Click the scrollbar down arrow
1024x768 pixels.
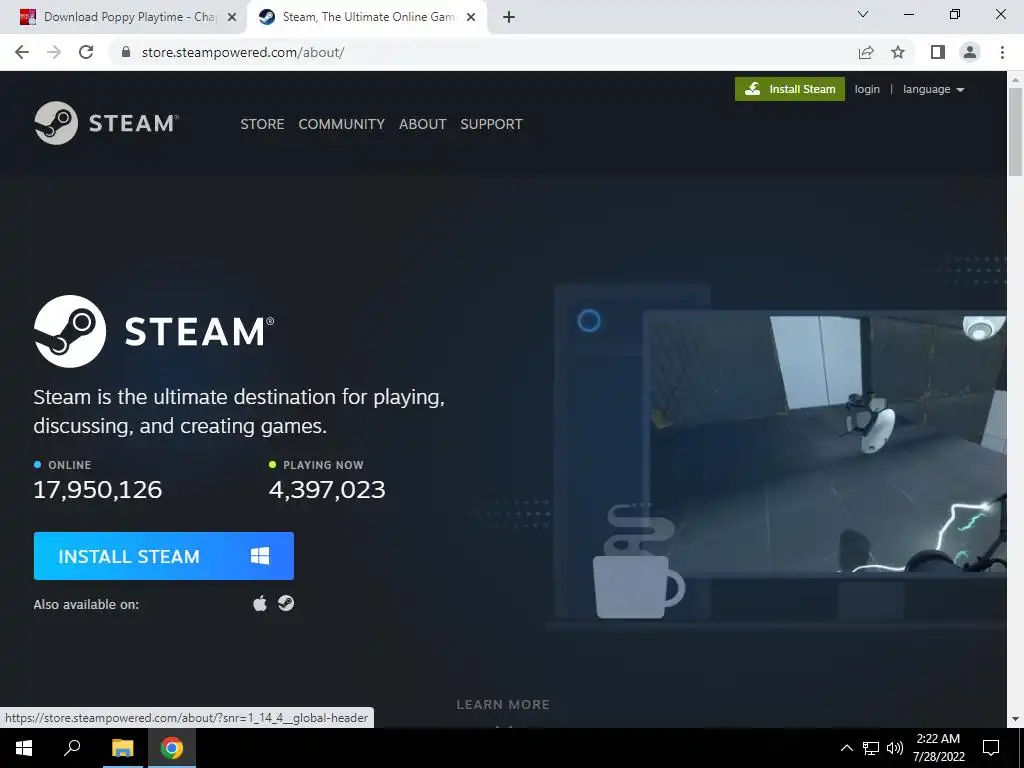click(x=1015, y=719)
